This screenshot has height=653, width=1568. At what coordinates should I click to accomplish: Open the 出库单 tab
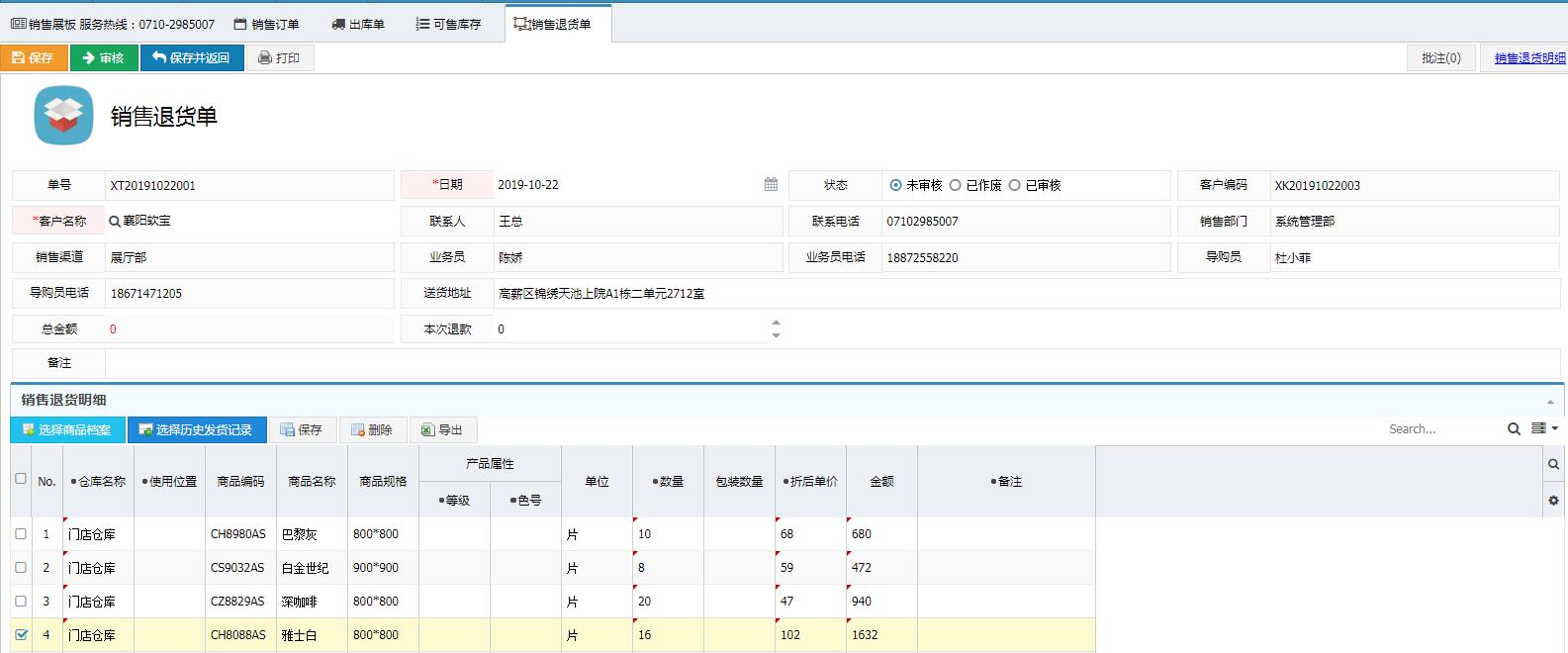pyautogui.click(x=358, y=24)
